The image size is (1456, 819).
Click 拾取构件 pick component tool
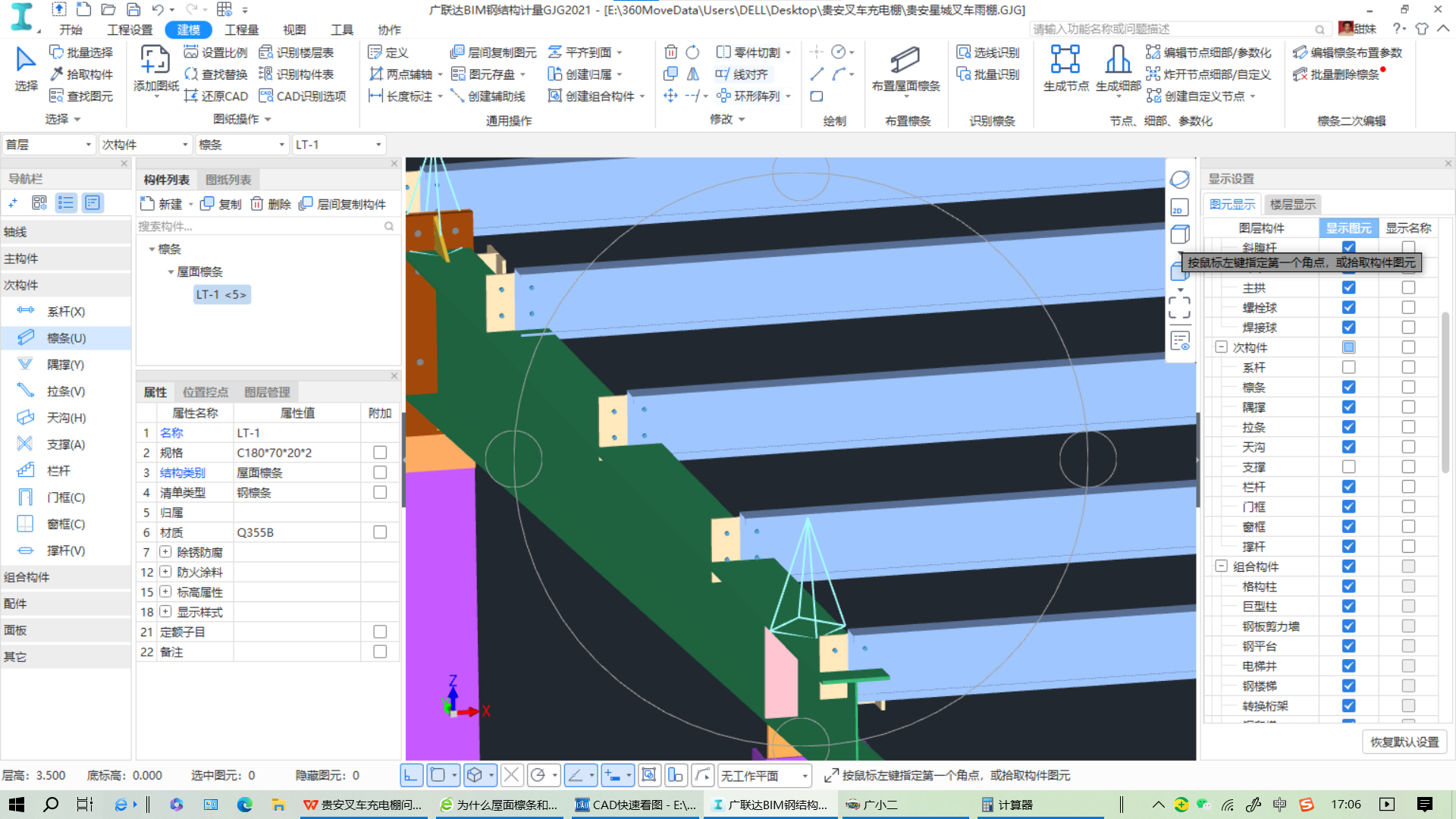coord(81,74)
